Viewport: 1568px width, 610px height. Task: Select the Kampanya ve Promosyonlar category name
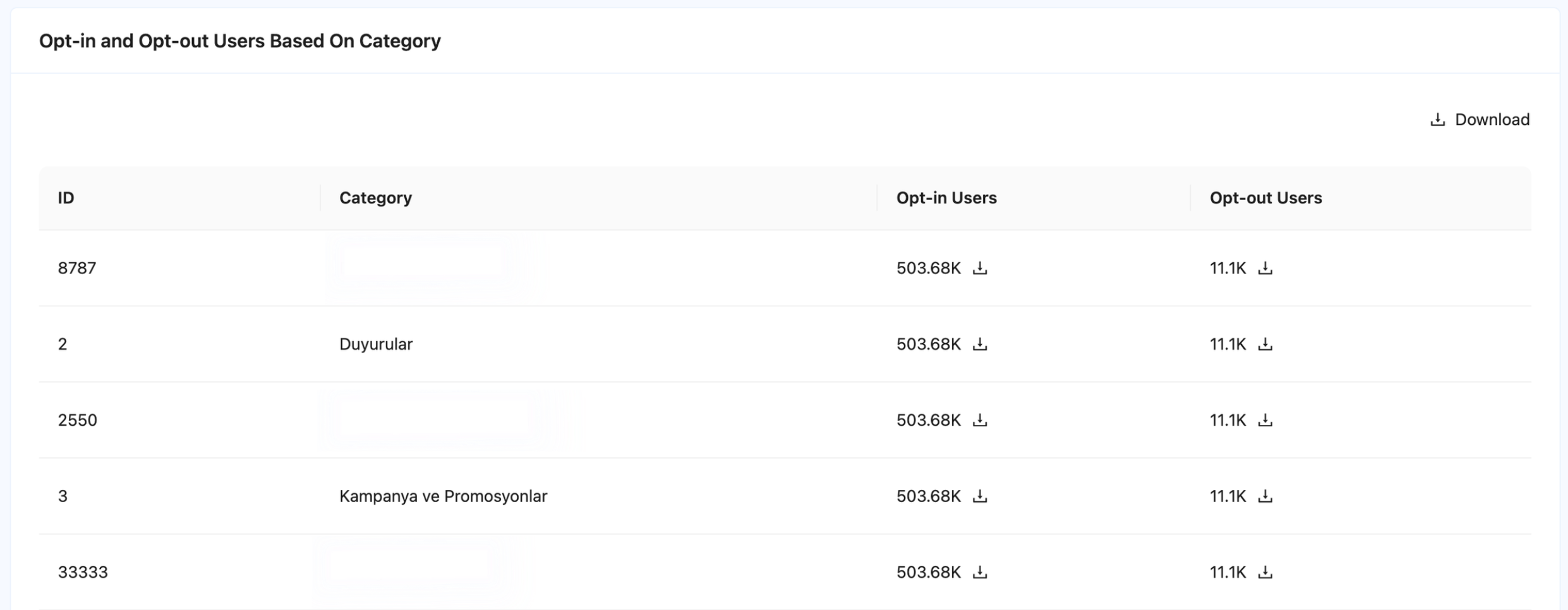tap(443, 496)
